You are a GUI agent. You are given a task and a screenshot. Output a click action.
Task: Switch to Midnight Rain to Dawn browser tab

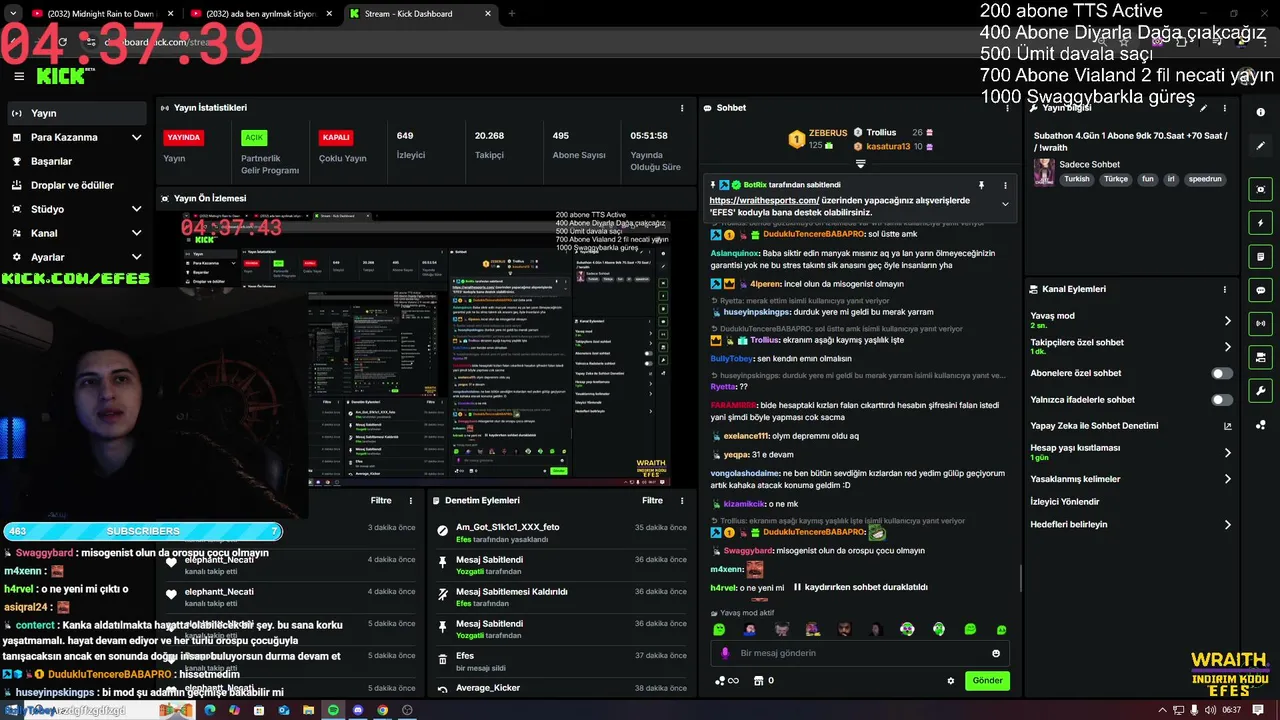[103, 14]
